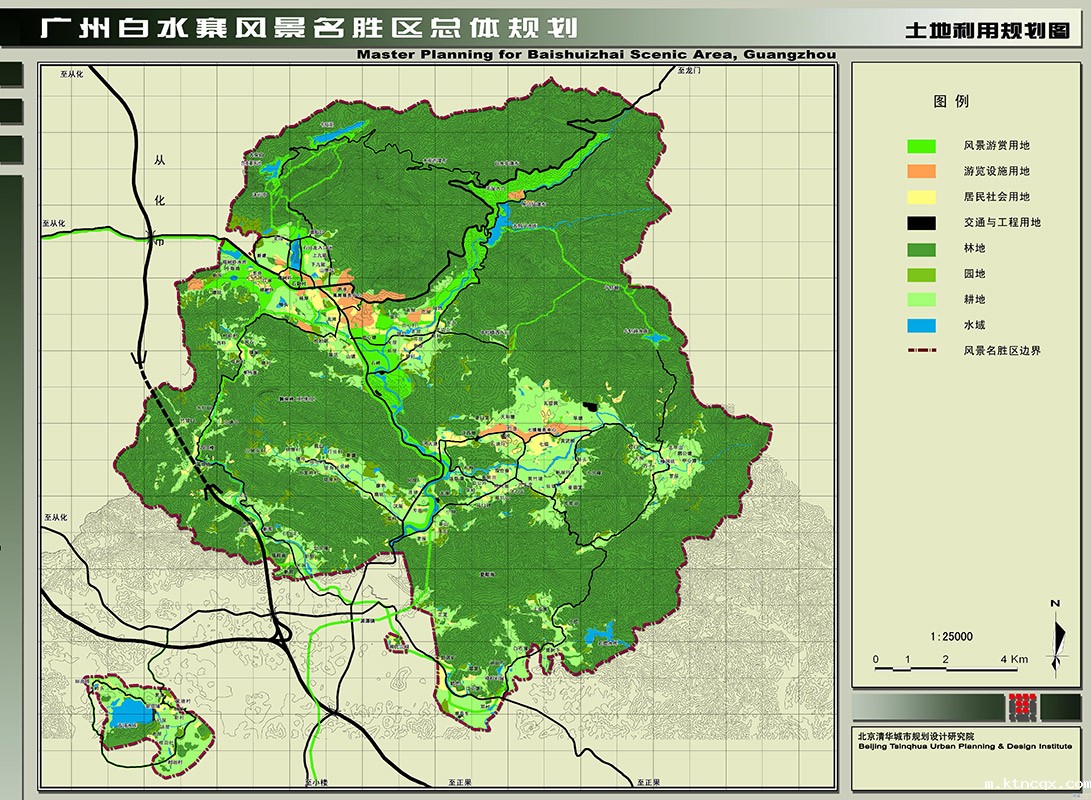Click the 至龙门 road direction label
The height and width of the screenshot is (800, 1091).
pyautogui.click(x=690, y=73)
